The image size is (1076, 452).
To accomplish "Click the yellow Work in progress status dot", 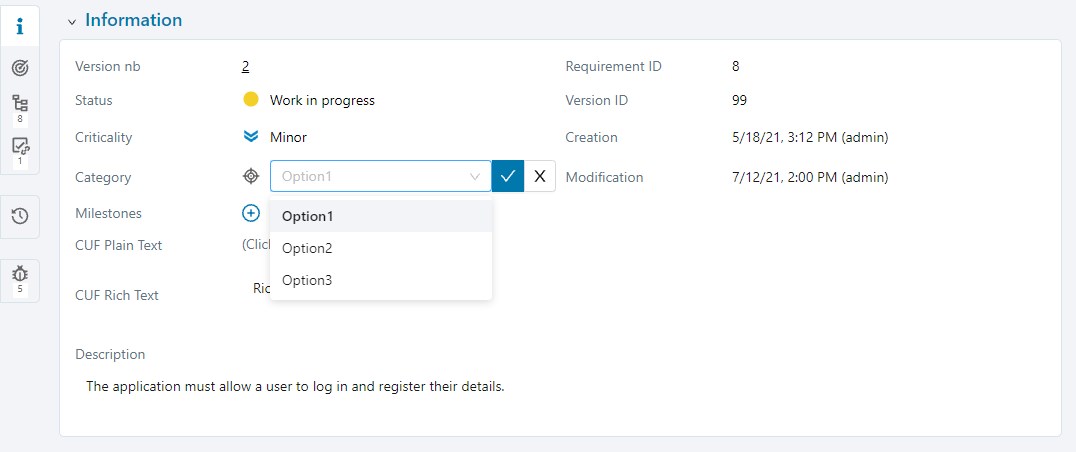I will click(251, 100).
